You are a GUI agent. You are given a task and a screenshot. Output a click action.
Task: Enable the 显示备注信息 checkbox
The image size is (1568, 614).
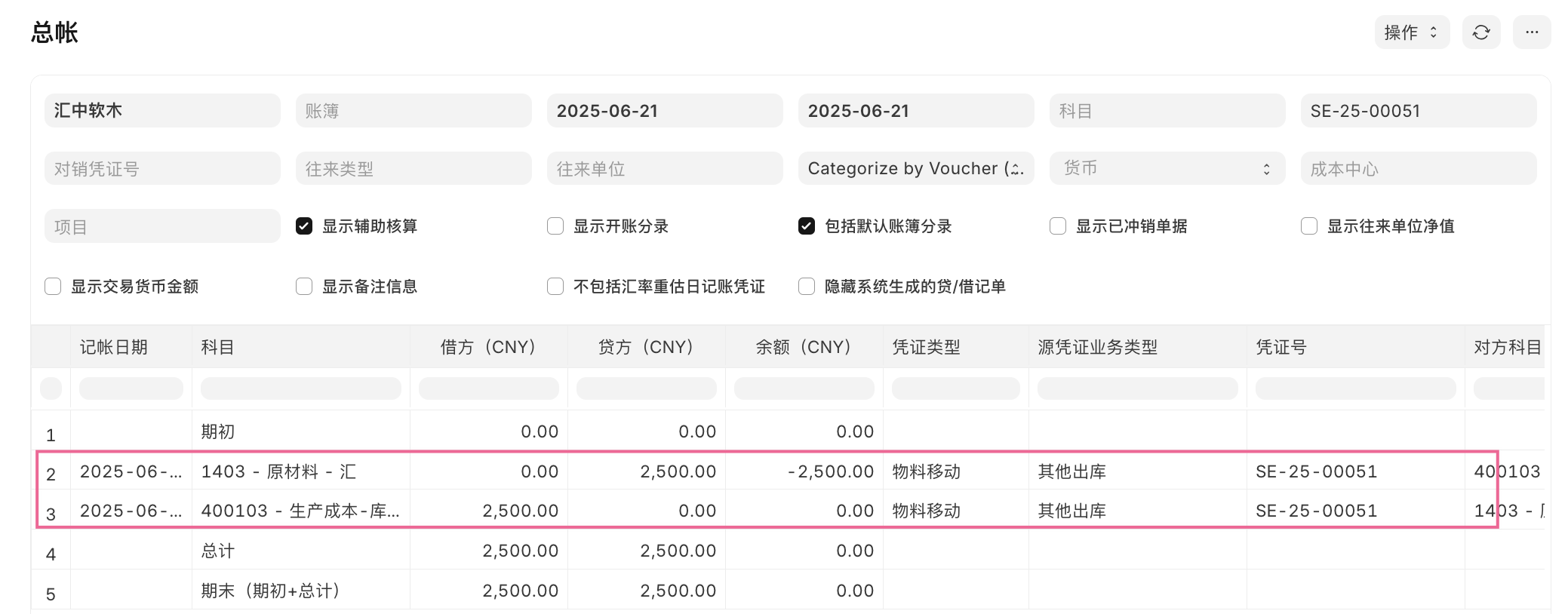(x=304, y=287)
